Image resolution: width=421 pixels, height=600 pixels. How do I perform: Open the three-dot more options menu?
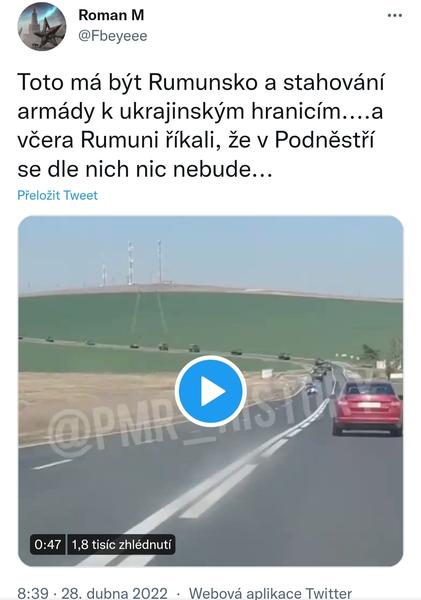(x=395, y=16)
